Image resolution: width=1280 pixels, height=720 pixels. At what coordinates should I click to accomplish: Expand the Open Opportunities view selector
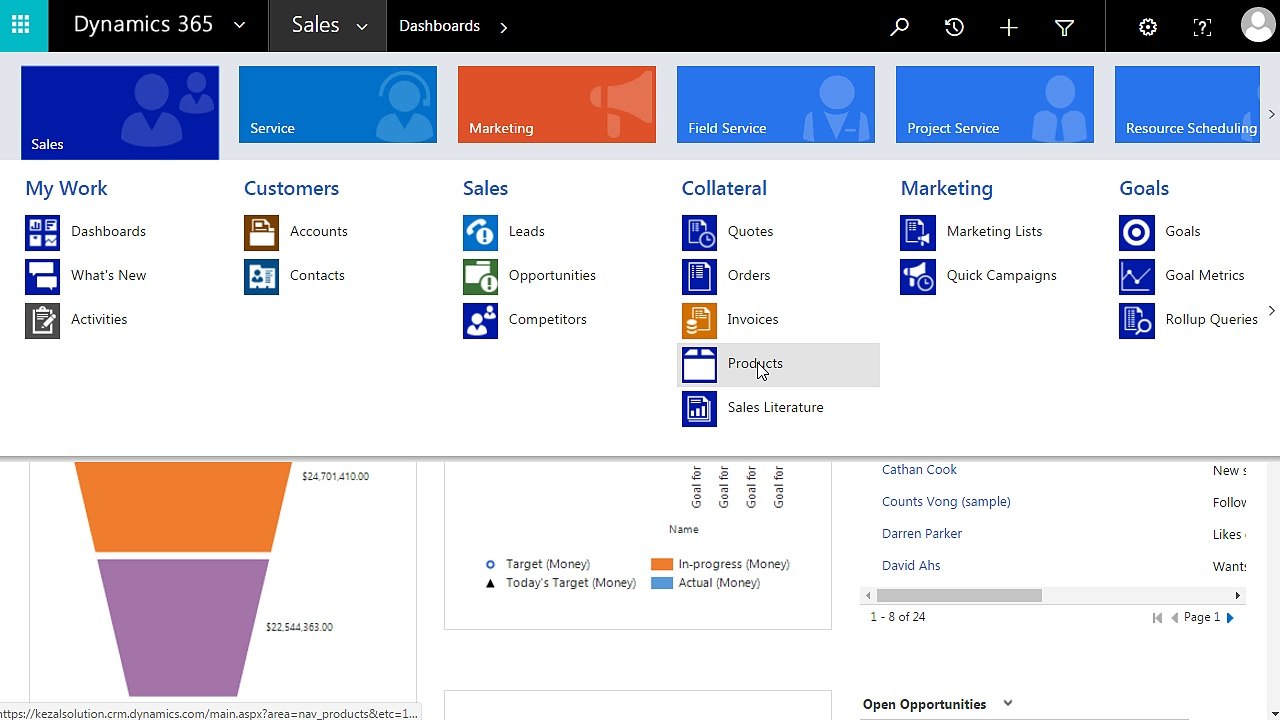click(1007, 703)
